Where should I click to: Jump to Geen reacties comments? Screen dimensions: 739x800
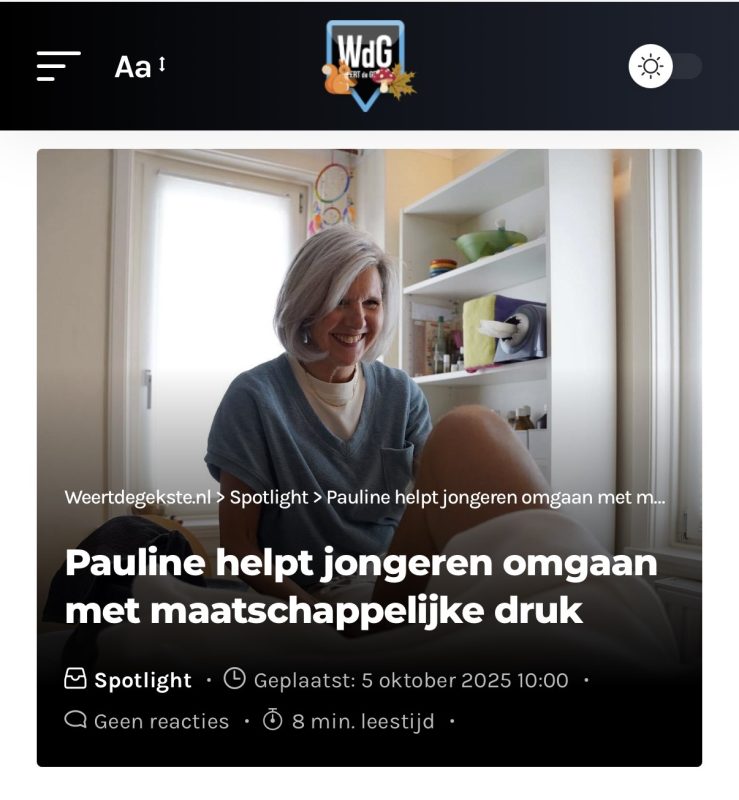click(161, 721)
